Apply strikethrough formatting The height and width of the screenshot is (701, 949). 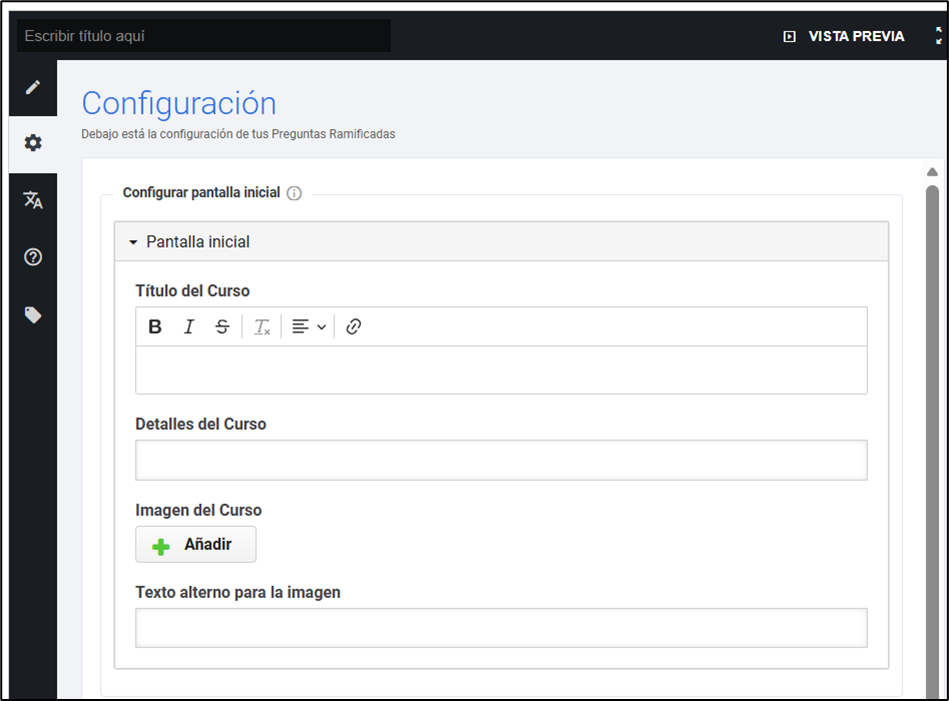point(222,327)
